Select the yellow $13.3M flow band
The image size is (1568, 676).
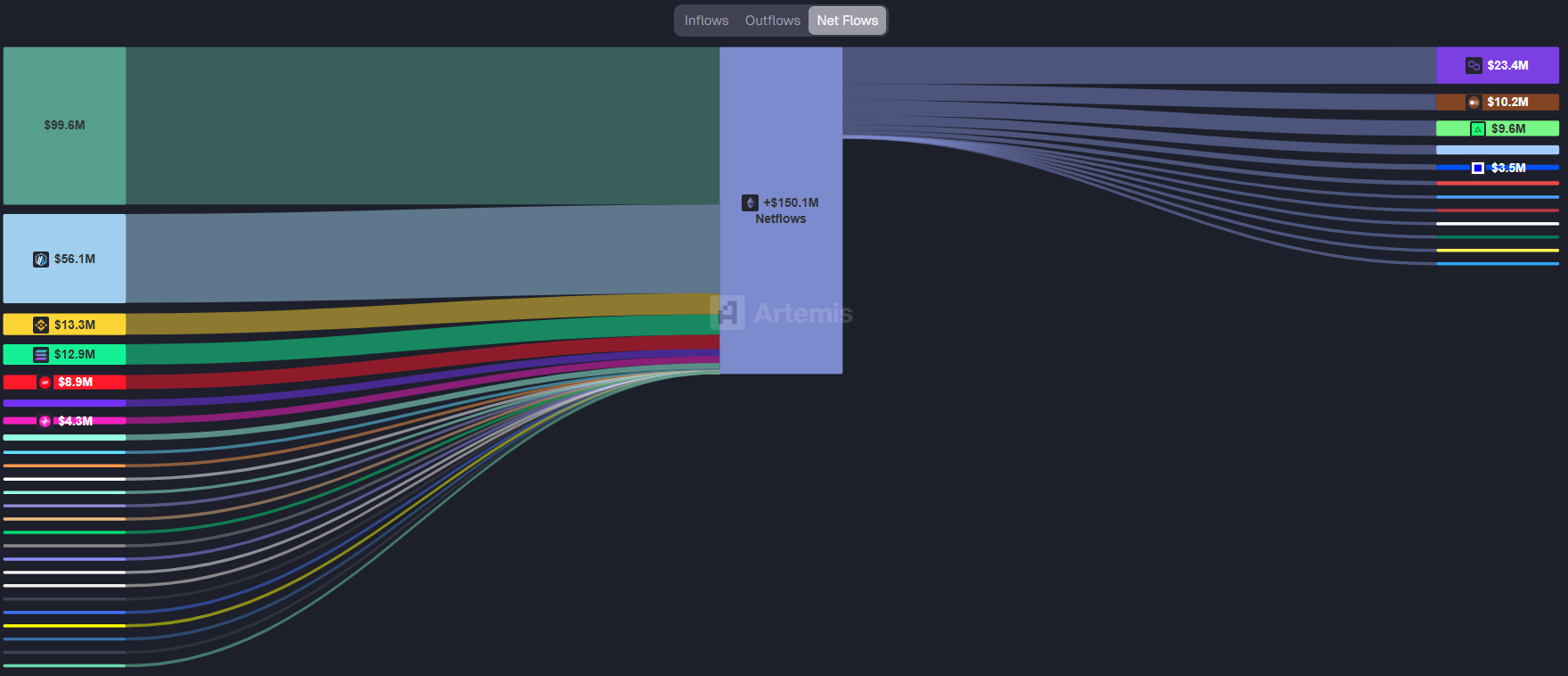click(419, 316)
